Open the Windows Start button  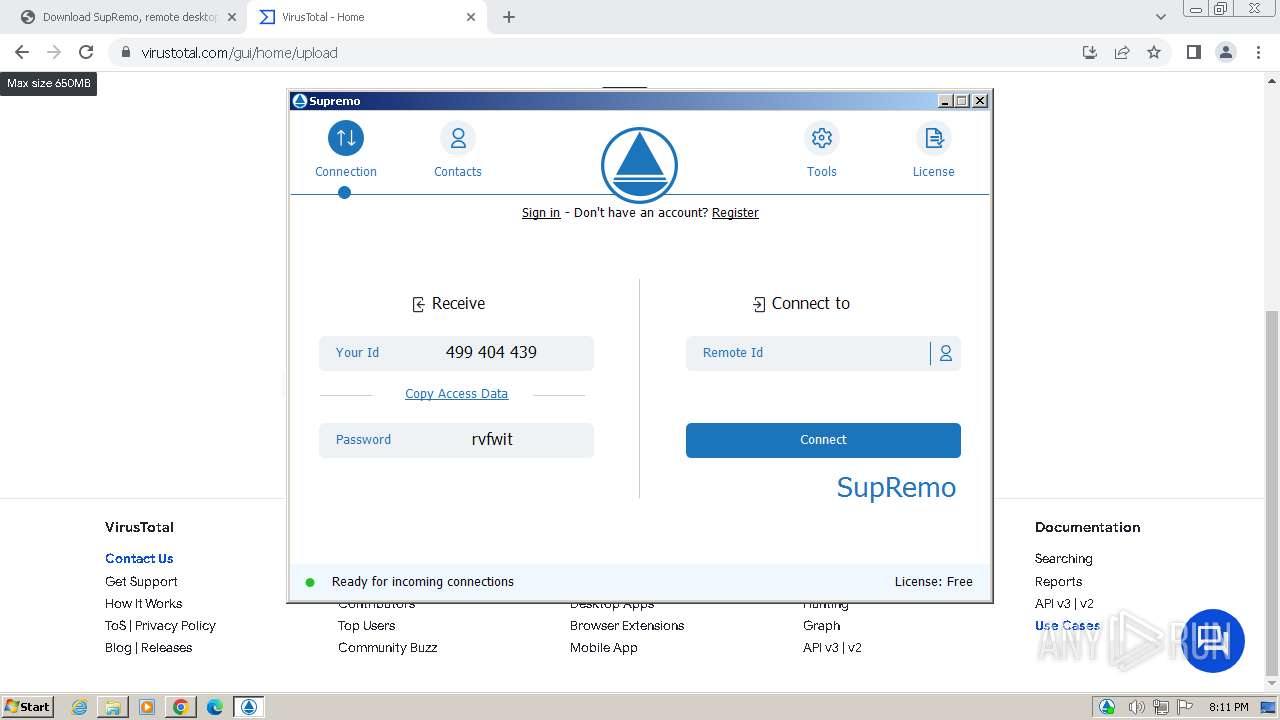28,707
